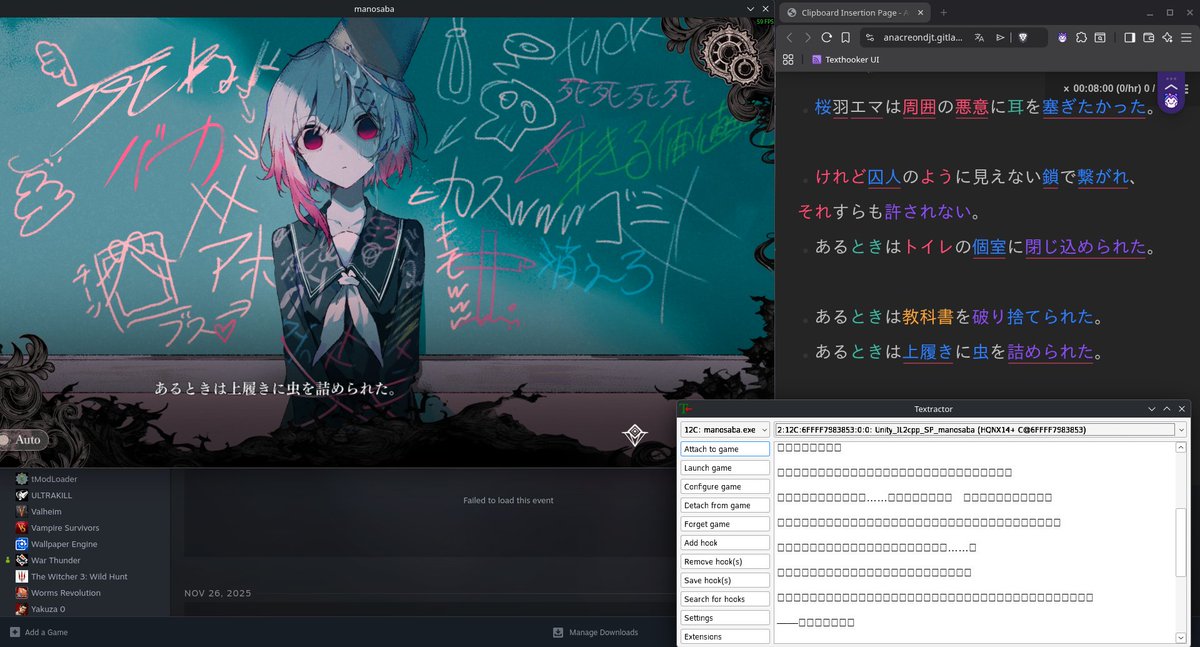Click Detach from game button

pos(725,505)
